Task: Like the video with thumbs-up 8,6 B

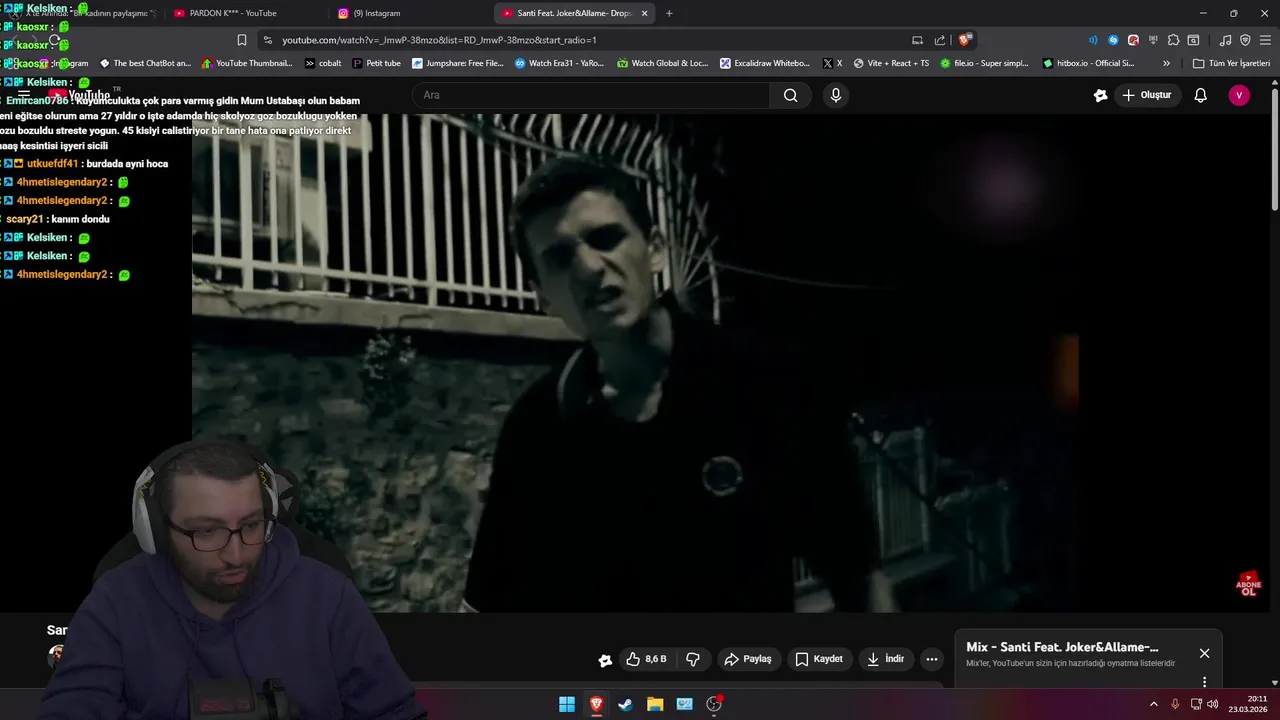Action: click(x=646, y=659)
